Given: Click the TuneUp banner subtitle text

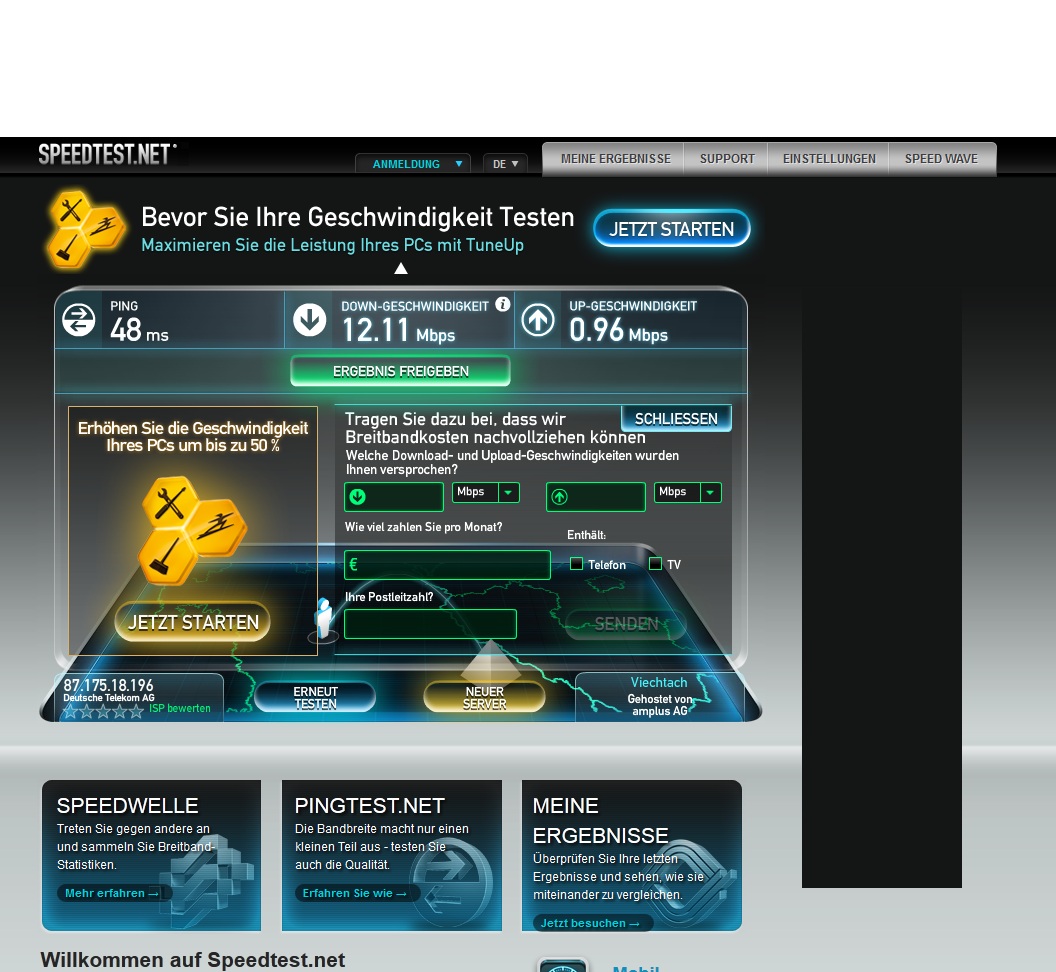Looking at the screenshot, I should (333, 245).
